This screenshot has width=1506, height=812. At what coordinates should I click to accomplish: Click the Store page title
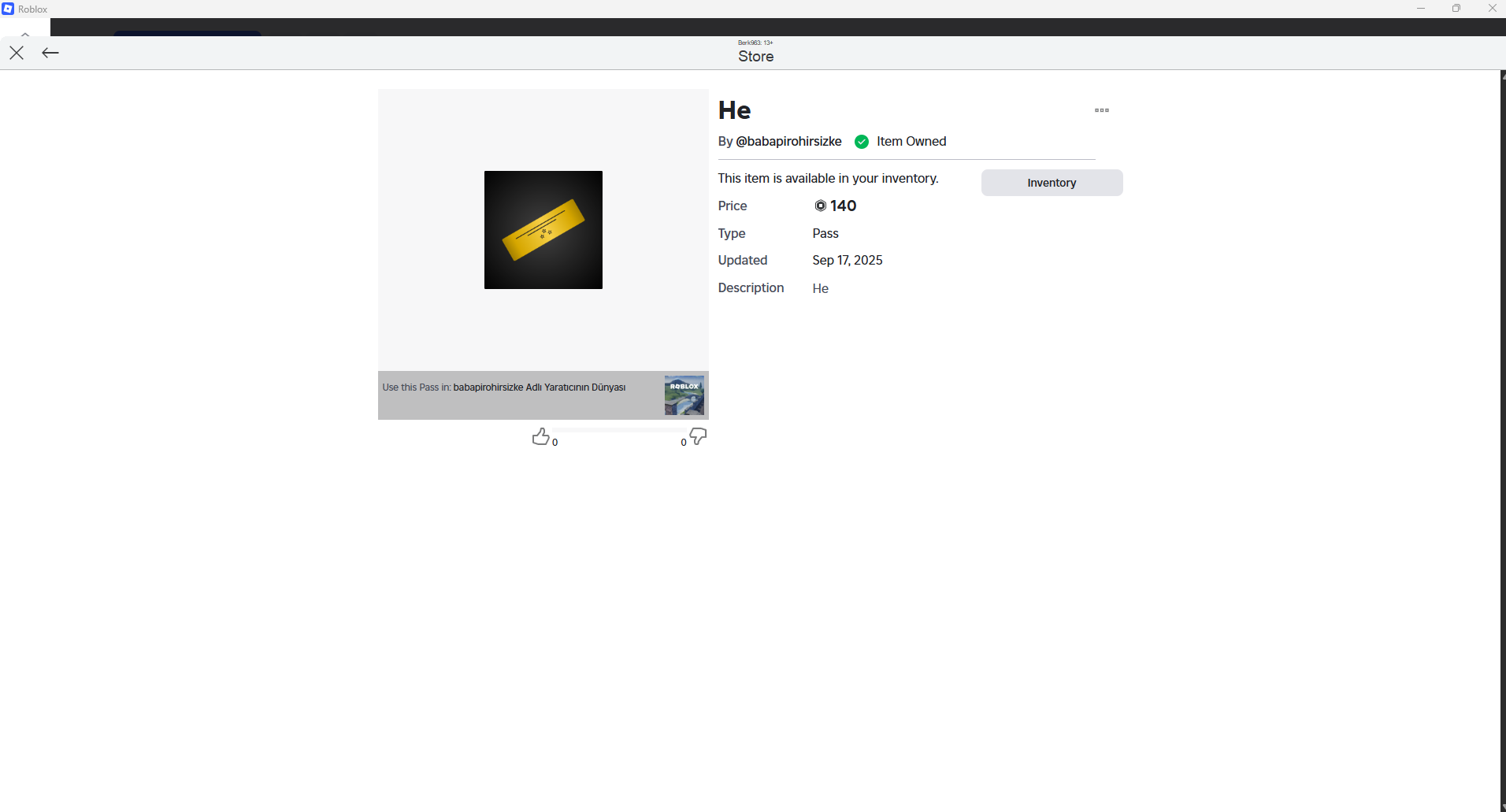point(755,57)
